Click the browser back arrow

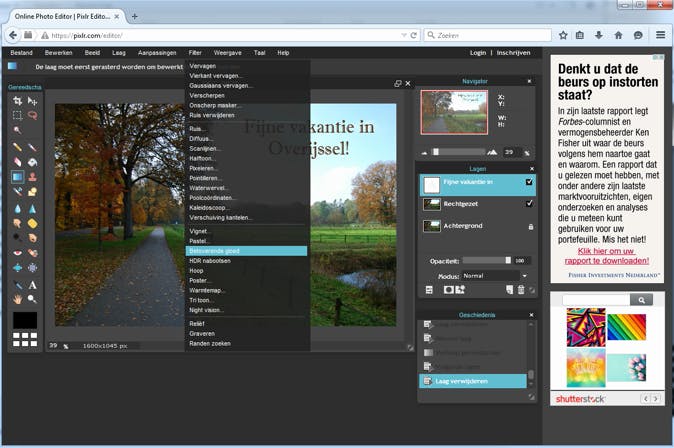tap(13, 35)
